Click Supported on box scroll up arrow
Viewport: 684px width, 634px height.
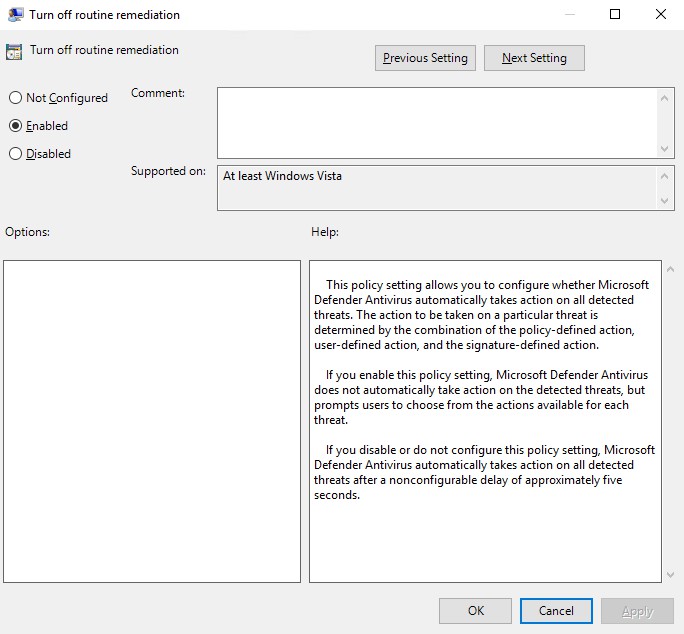[664, 176]
